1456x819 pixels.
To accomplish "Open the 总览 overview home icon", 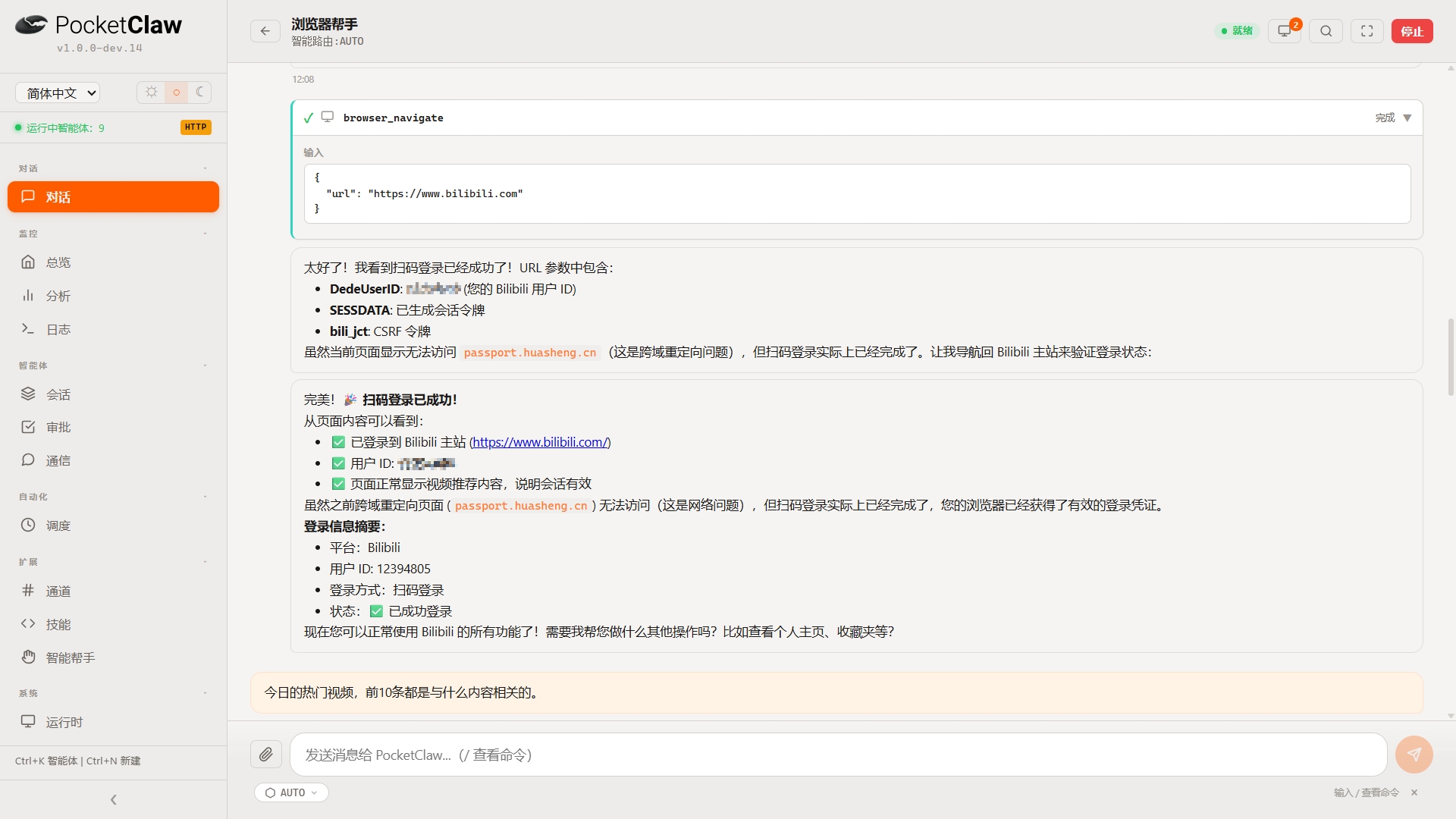I will tap(28, 262).
